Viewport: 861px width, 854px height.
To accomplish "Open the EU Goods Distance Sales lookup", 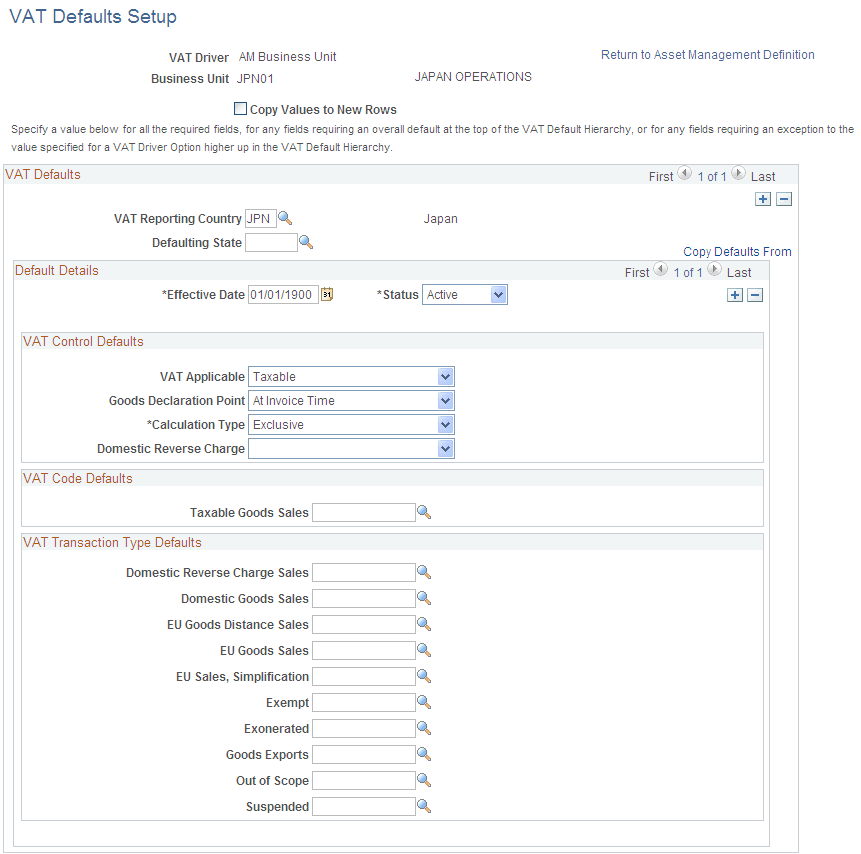I will (x=424, y=624).
